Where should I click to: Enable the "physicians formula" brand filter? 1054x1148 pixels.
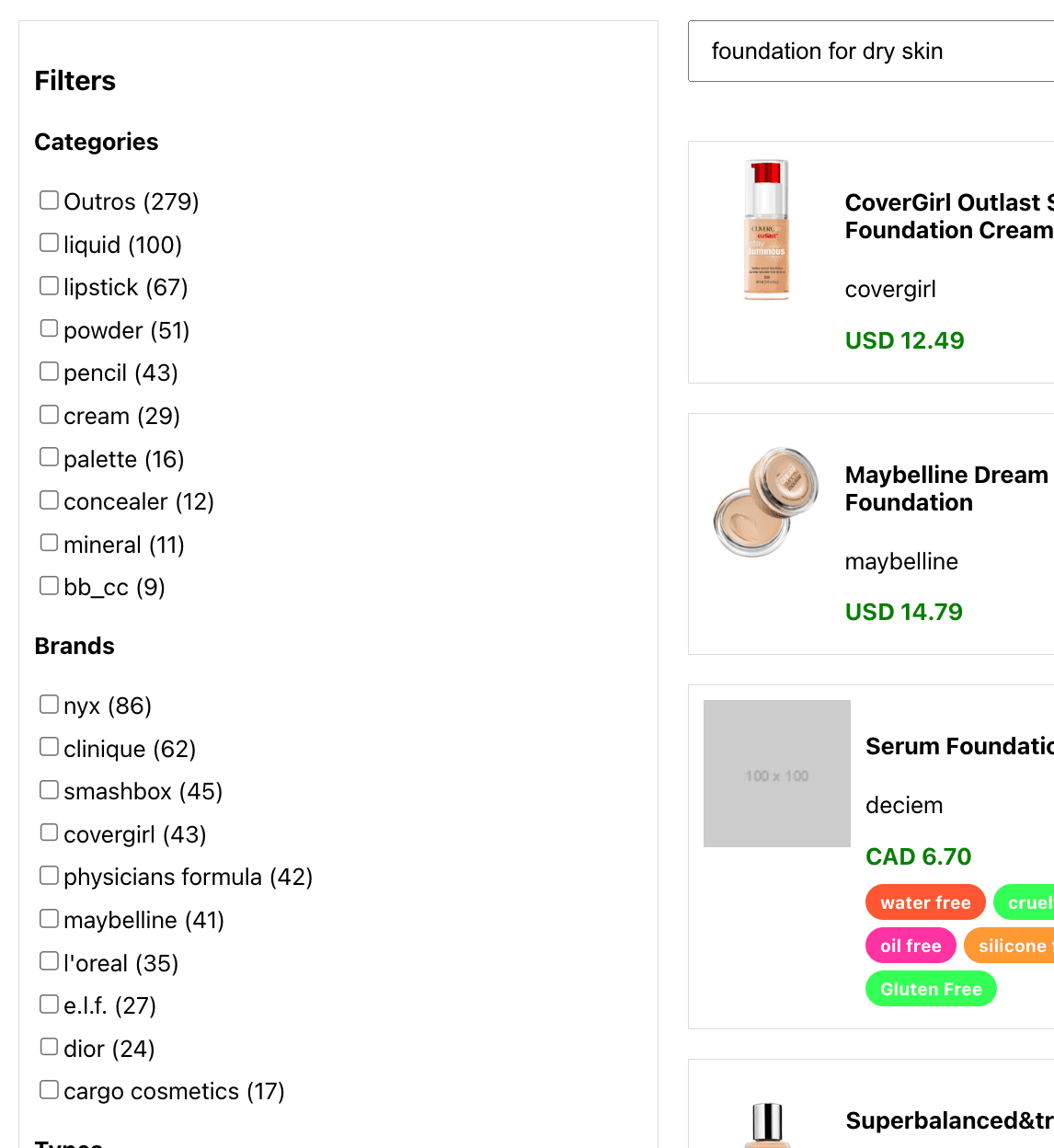[49, 874]
